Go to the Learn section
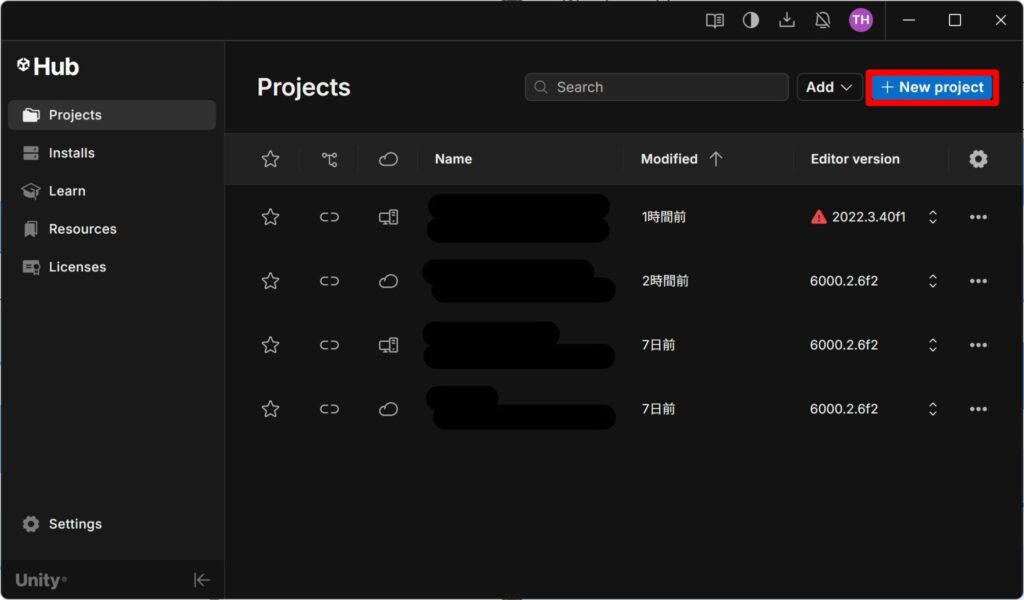The width and height of the screenshot is (1024, 600). point(67,191)
